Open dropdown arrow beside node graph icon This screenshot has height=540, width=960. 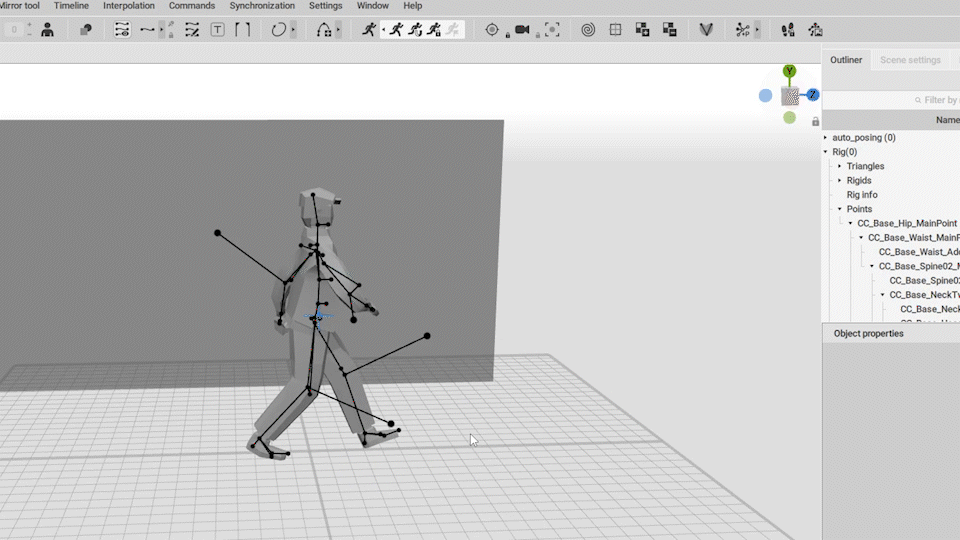tap(757, 29)
